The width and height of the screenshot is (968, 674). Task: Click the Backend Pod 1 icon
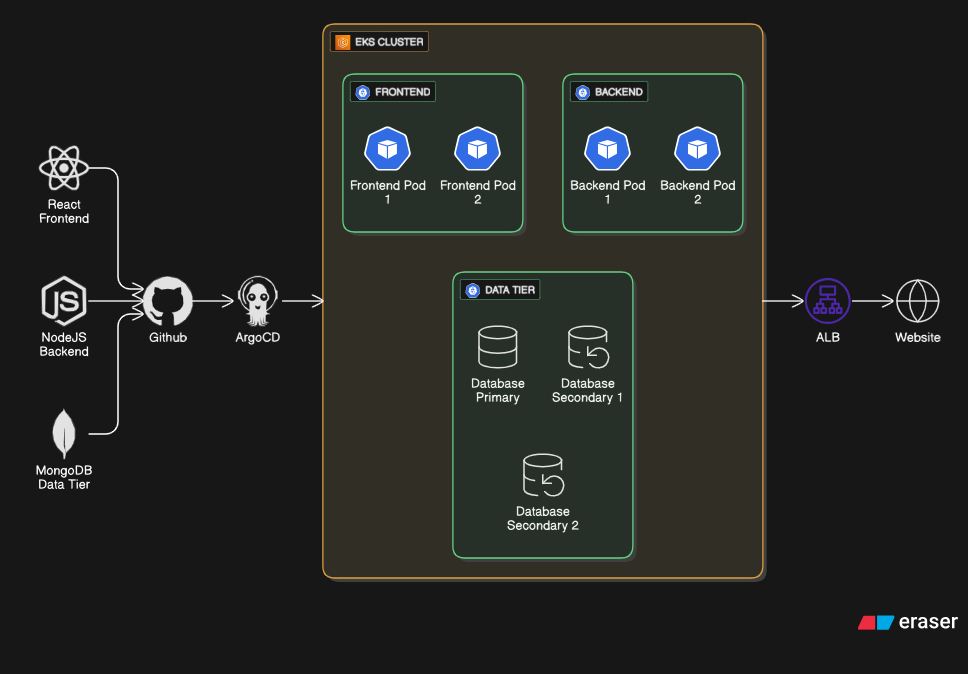[607, 149]
